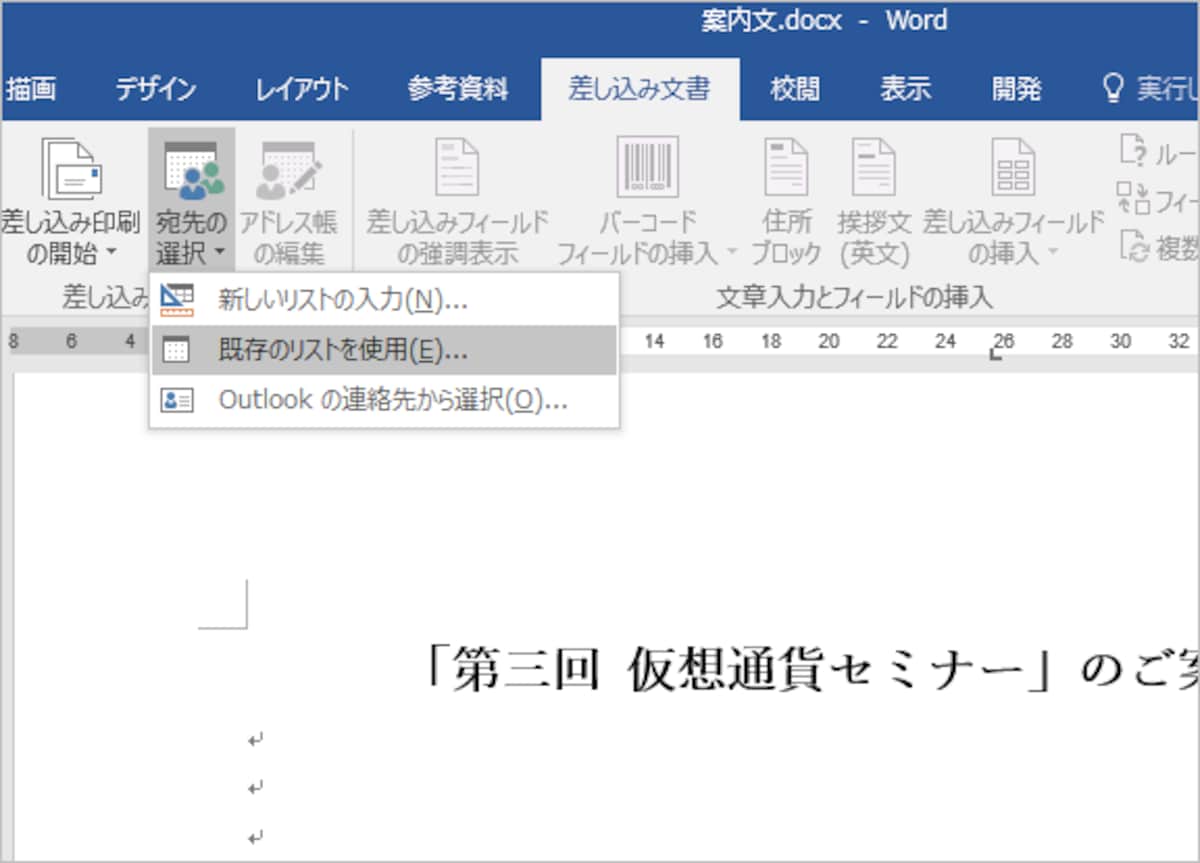This screenshot has height=863, width=1200.
Task: Click the tab stop marker on ruler near 26
Action: (996, 354)
